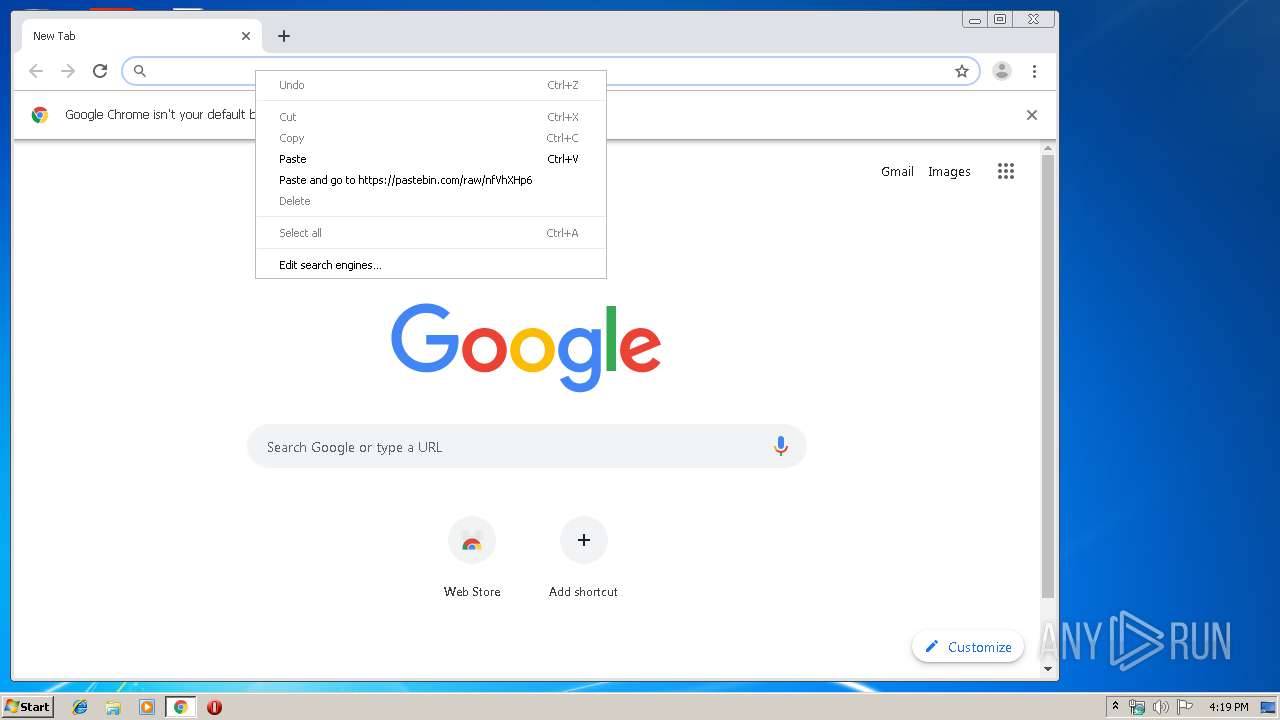Image resolution: width=1280 pixels, height=720 pixels.
Task: Open a new tab with plus button
Action: [284, 36]
